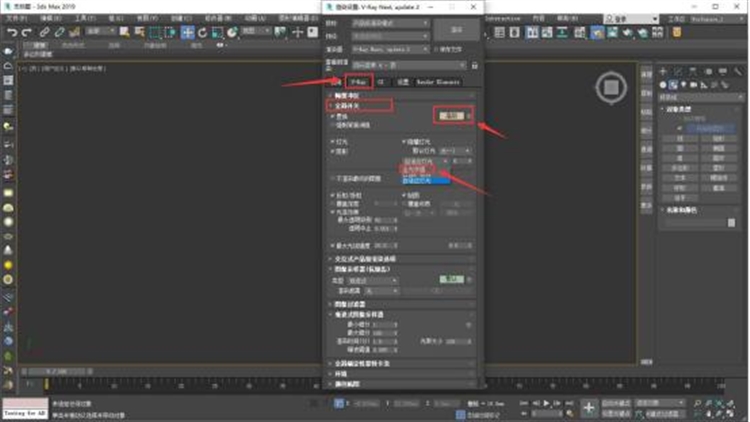Image resolution: width=750 pixels, height=422 pixels.
Task: Open the Modify tab in command panel
Action: (x=678, y=71)
